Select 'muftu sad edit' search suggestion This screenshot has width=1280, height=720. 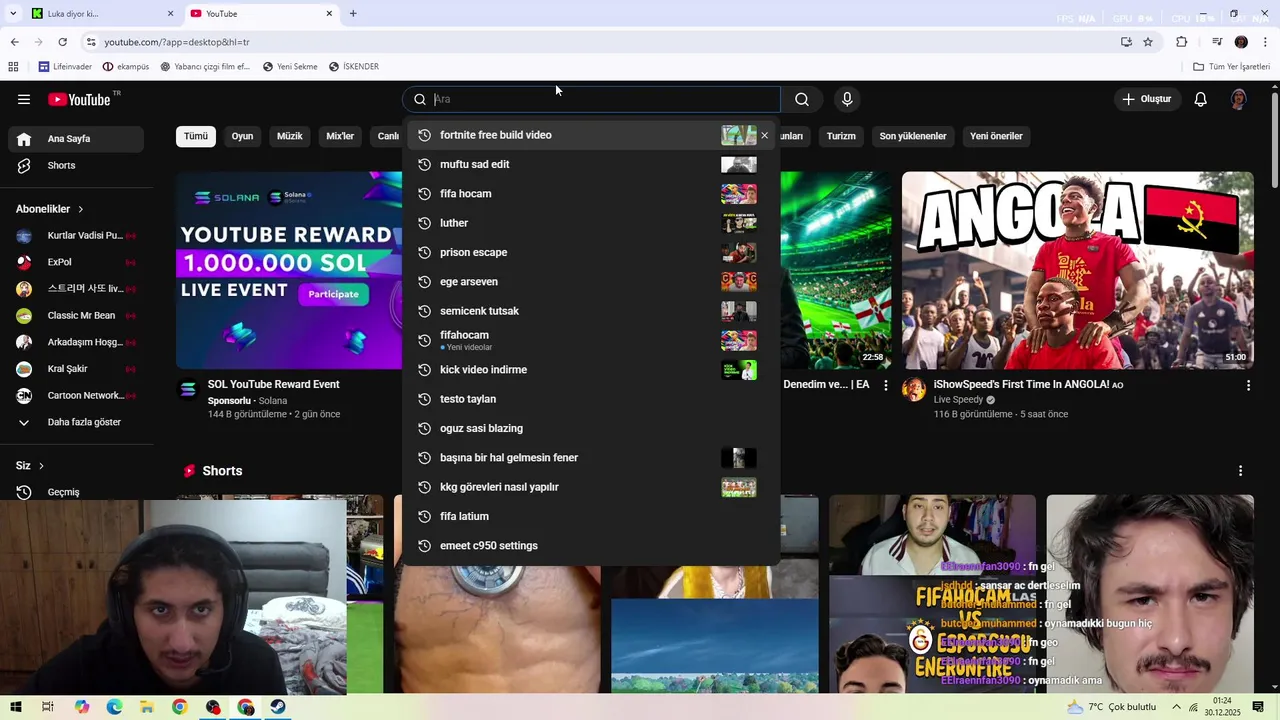pyautogui.click(x=590, y=164)
